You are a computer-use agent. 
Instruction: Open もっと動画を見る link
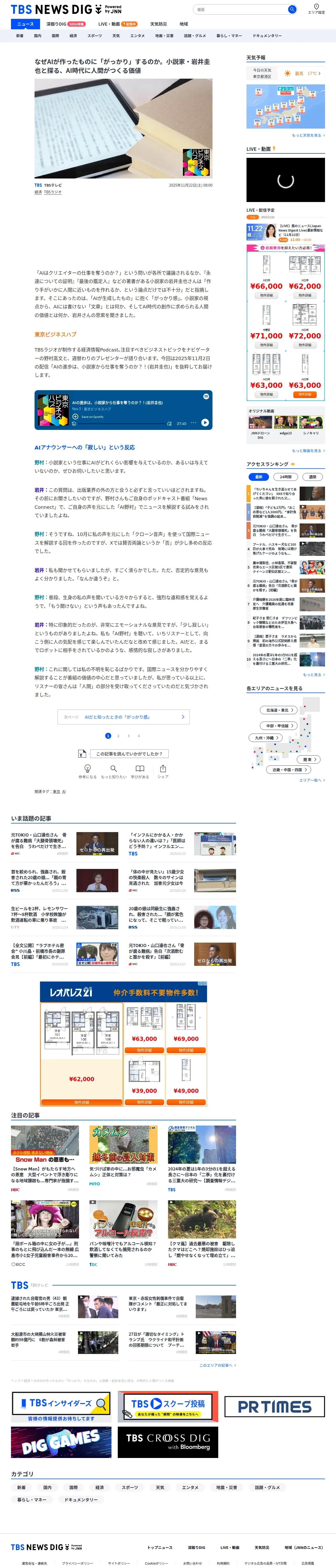tap(308, 451)
